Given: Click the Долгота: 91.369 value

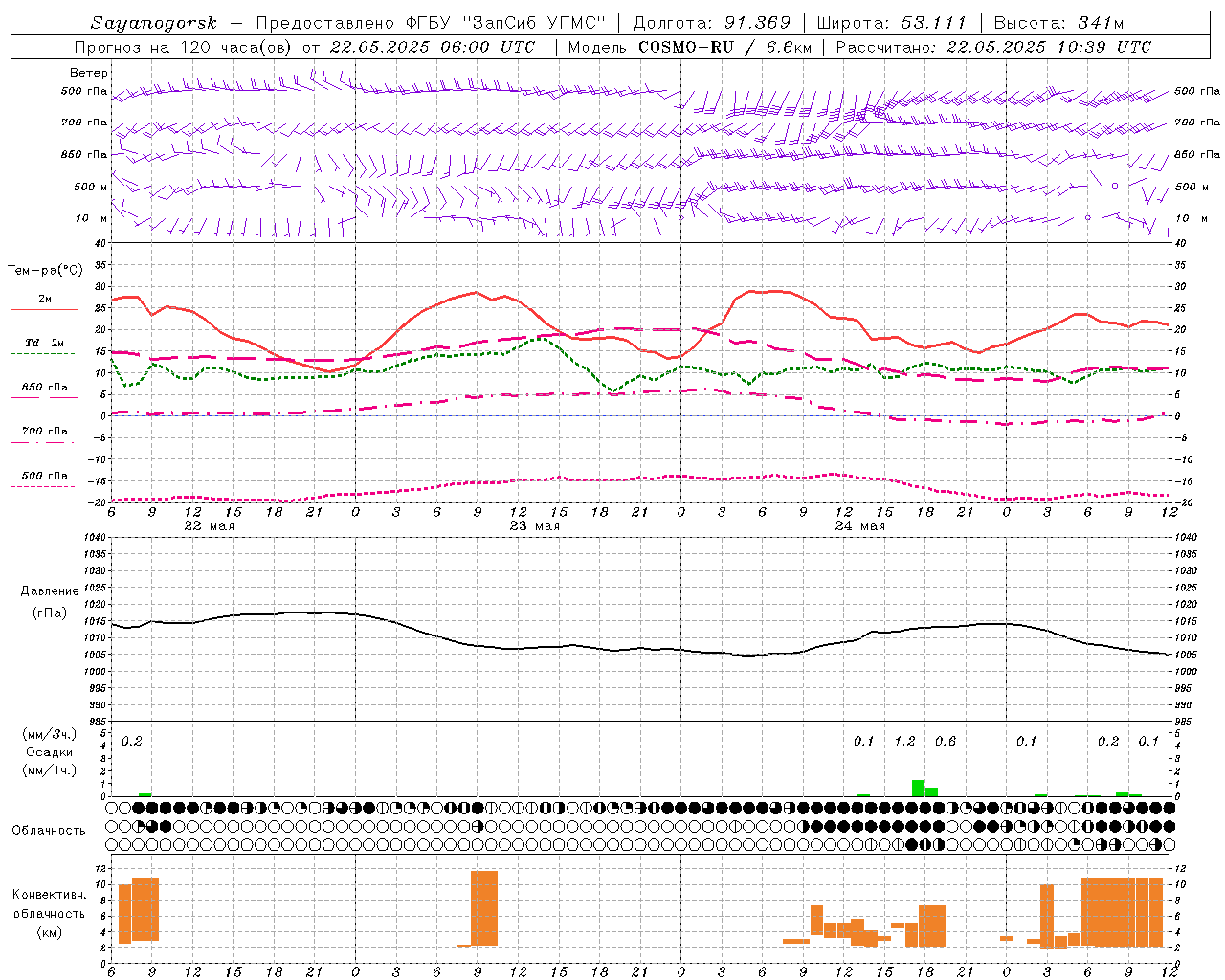Looking at the screenshot, I should pos(712,23).
